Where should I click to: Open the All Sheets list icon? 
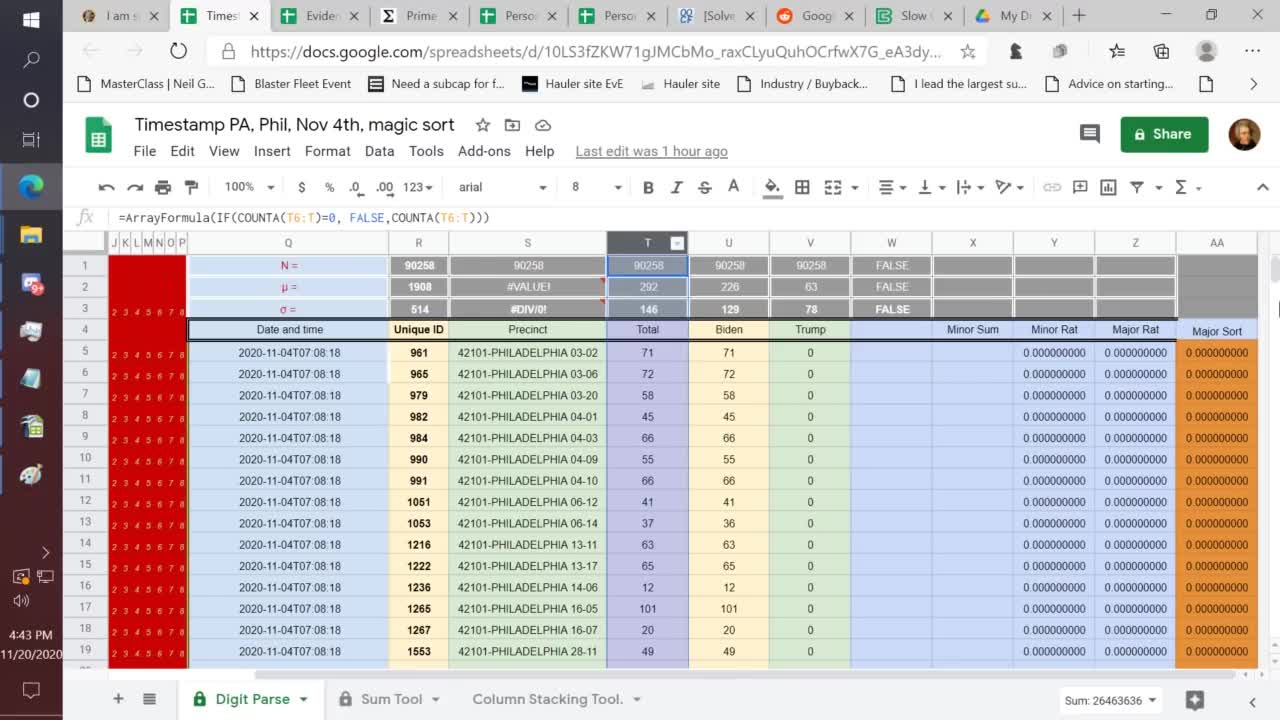click(x=149, y=699)
